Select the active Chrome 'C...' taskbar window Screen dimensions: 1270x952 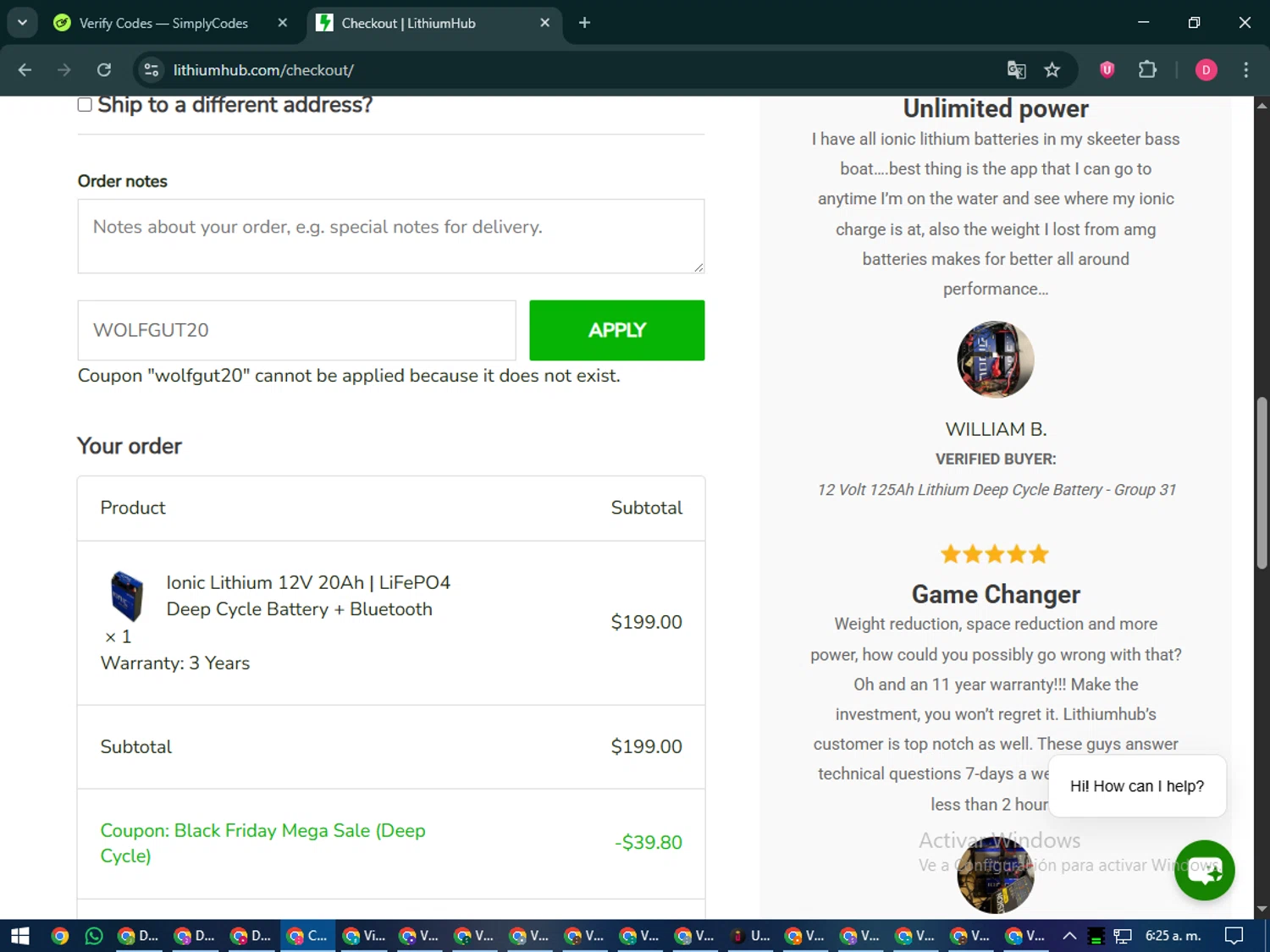click(x=307, y=936)
